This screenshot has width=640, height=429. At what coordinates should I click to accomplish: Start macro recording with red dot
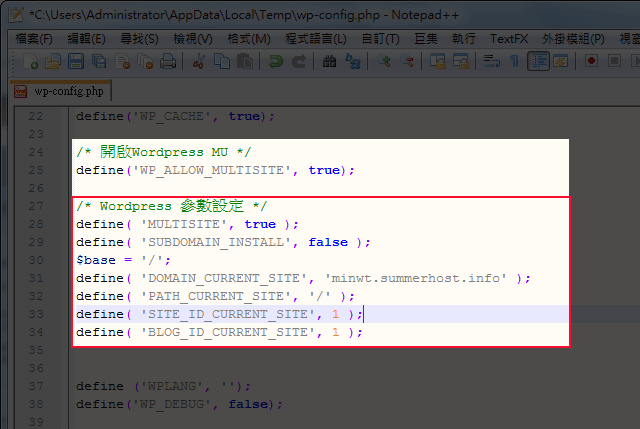tap(591, 61)
